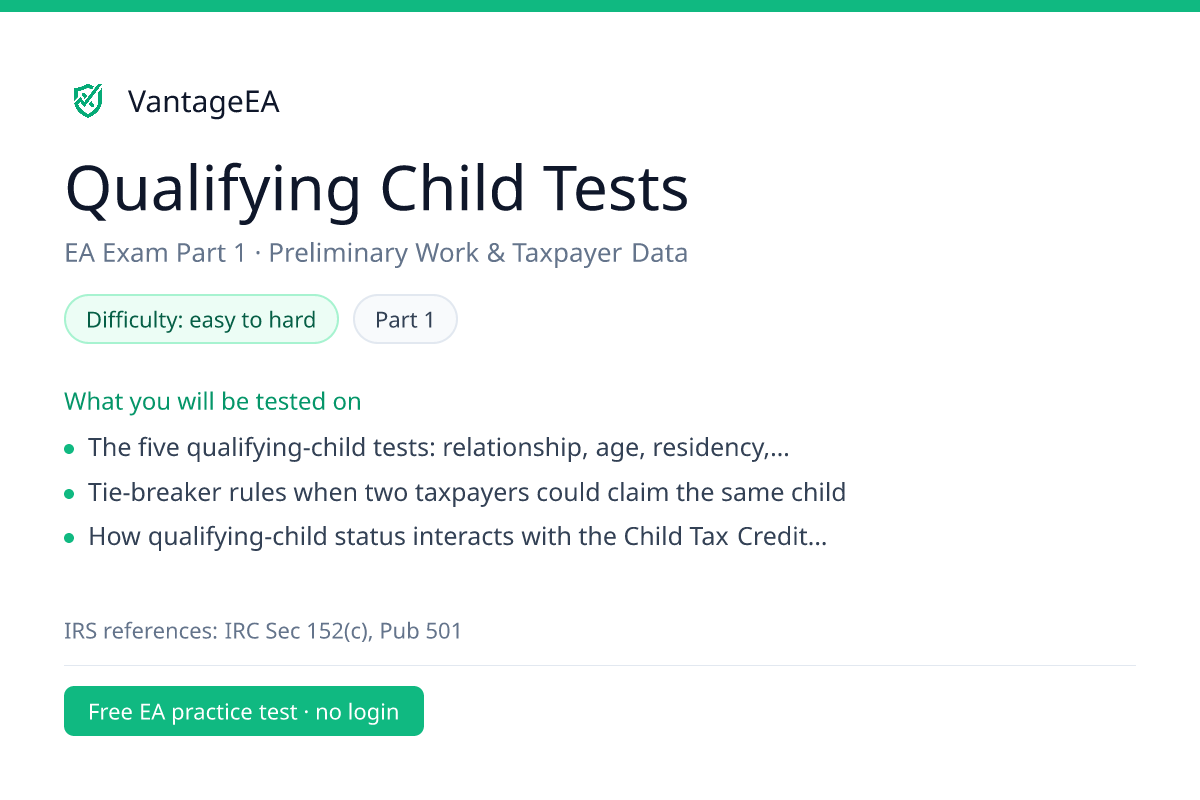1200x800 pixels.
Task: Start the Free EA practice test button
Action: (x=244, y=711)
